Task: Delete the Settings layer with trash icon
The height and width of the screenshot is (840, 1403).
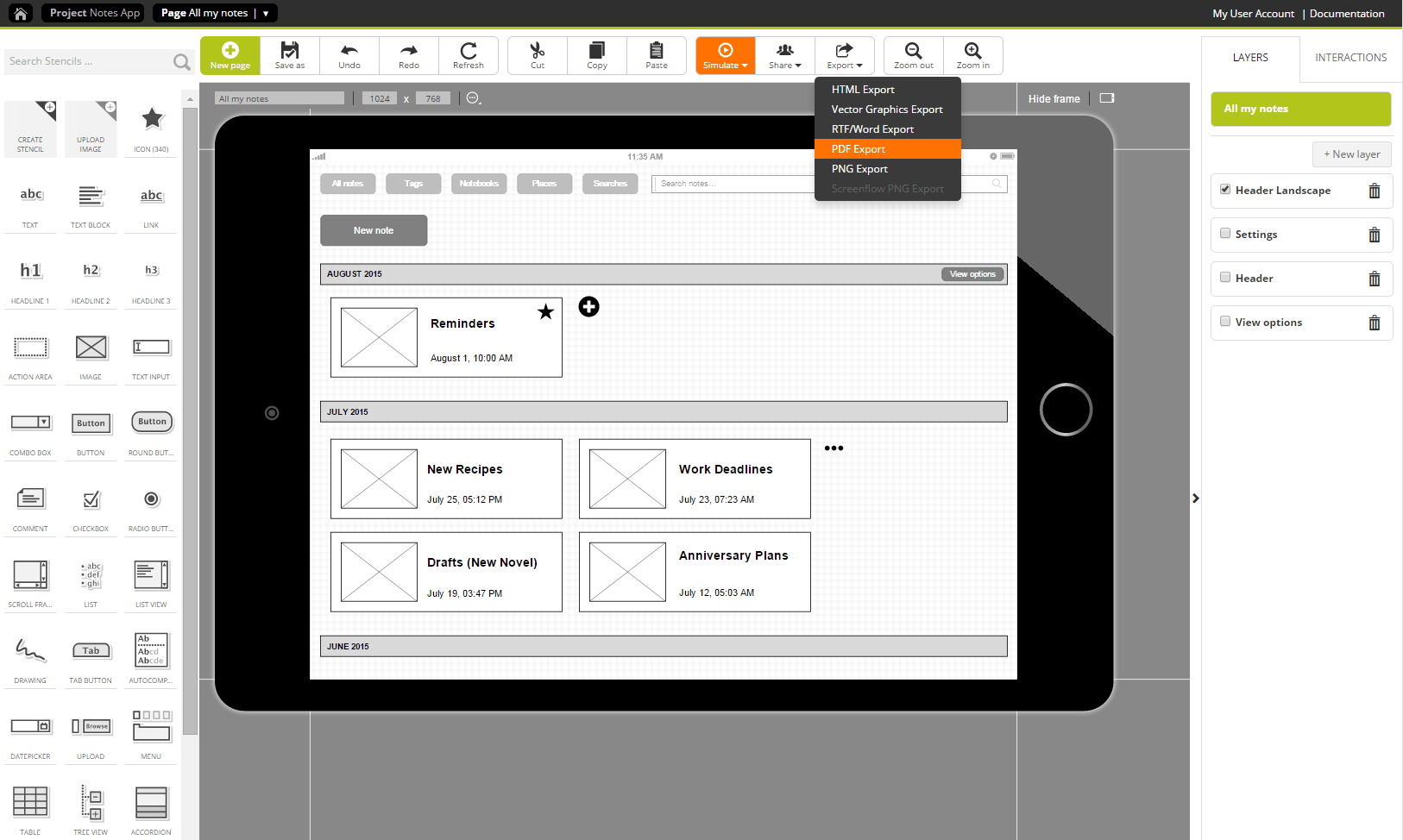Action: [x=1375, y=234]
